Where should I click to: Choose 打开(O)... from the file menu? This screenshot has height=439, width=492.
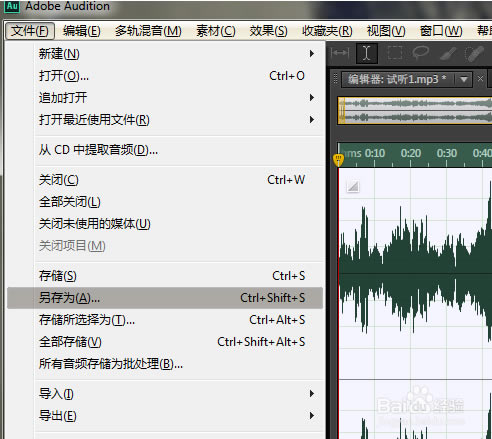(165, 76)
